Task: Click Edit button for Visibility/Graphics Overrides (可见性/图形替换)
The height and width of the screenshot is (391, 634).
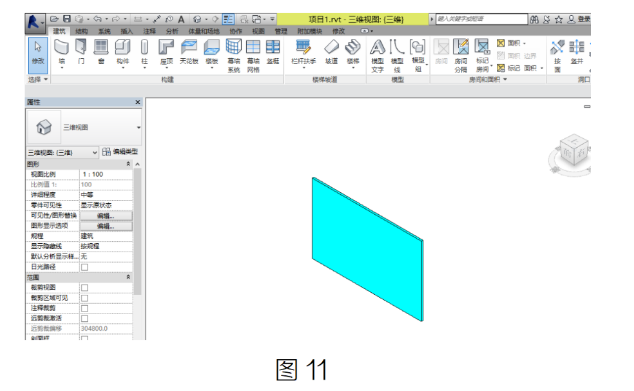Action: pyautogui.click(x=106, y=216)
